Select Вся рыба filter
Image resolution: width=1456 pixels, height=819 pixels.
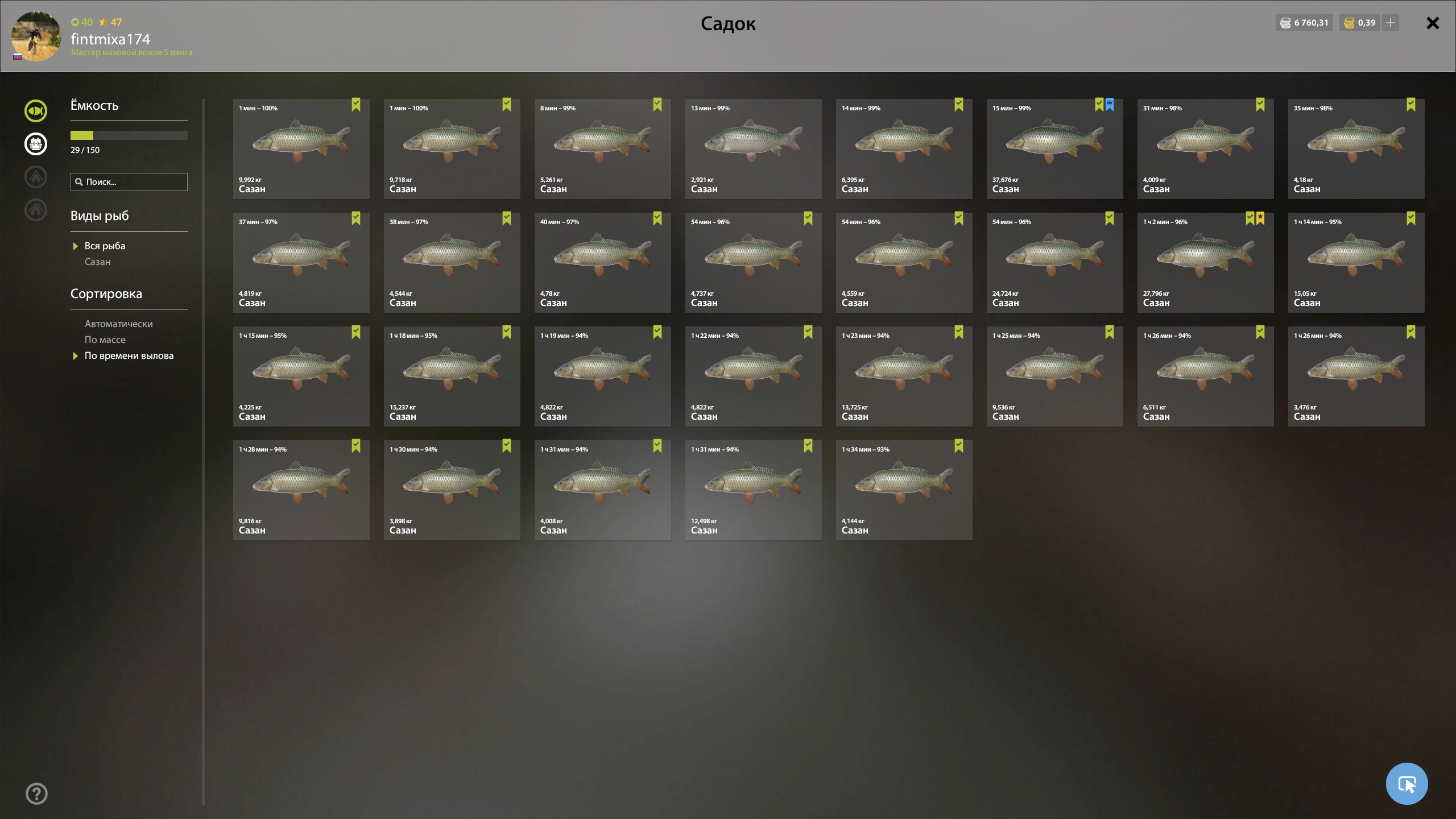pos(105,246)
